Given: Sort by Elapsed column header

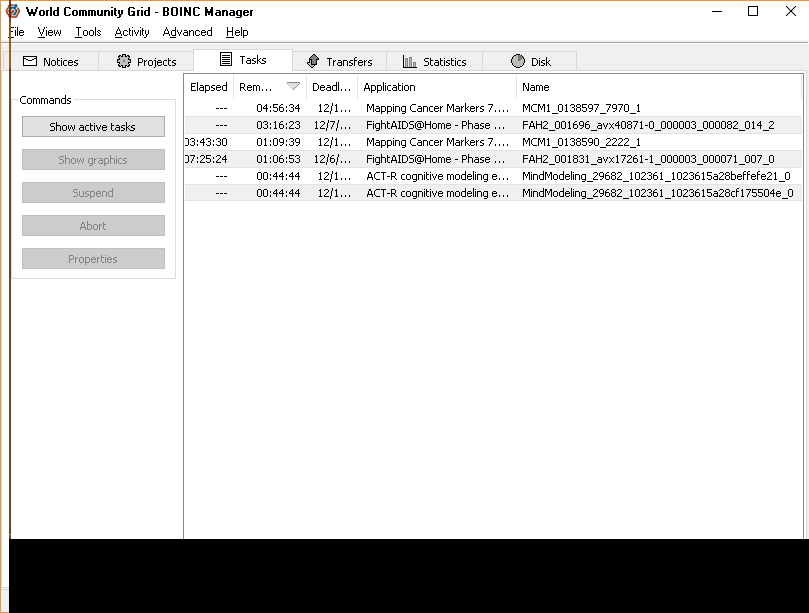Looking at the screenshot, I should click(209, 87).
